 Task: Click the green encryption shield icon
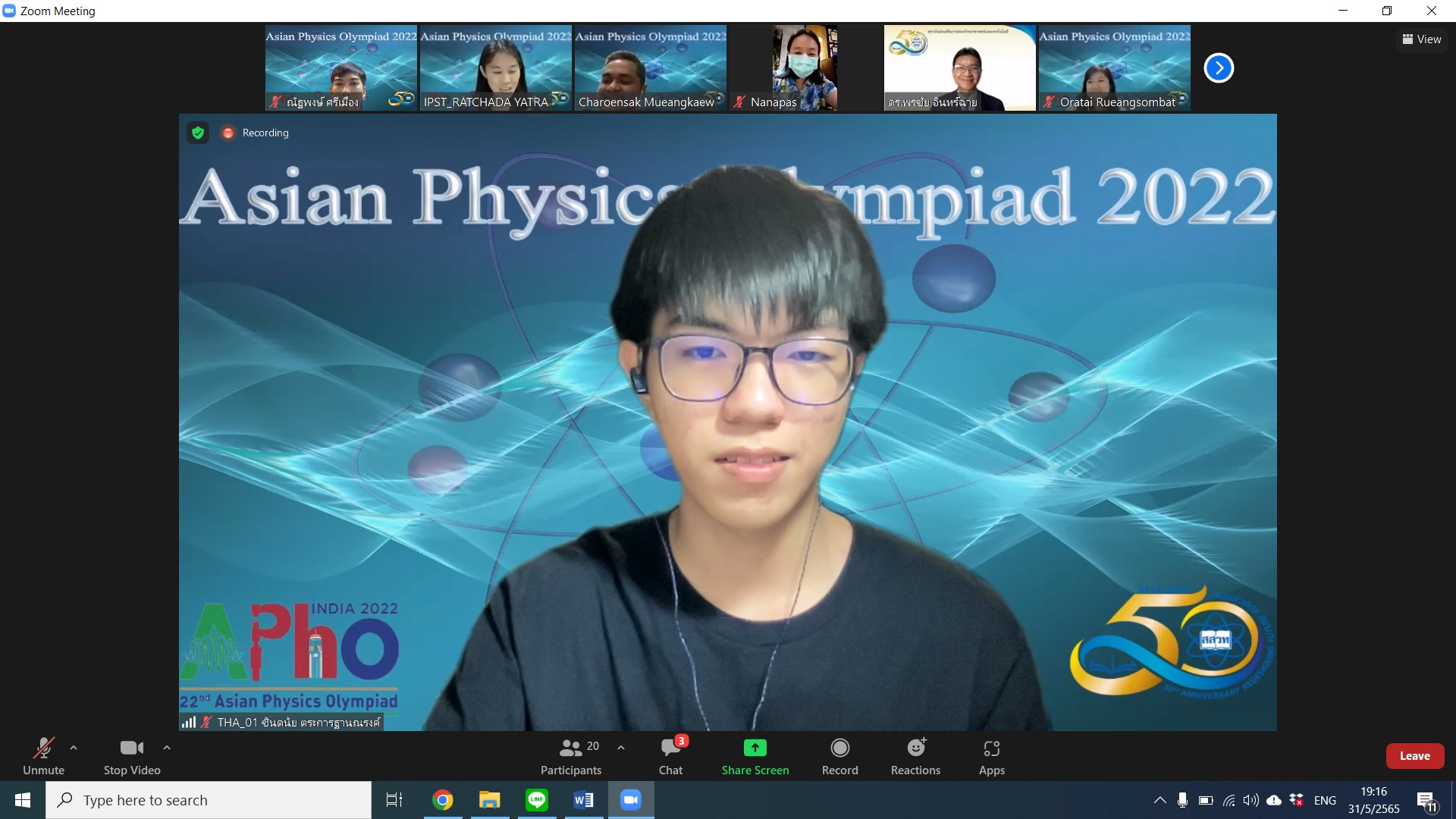point(198,133)
